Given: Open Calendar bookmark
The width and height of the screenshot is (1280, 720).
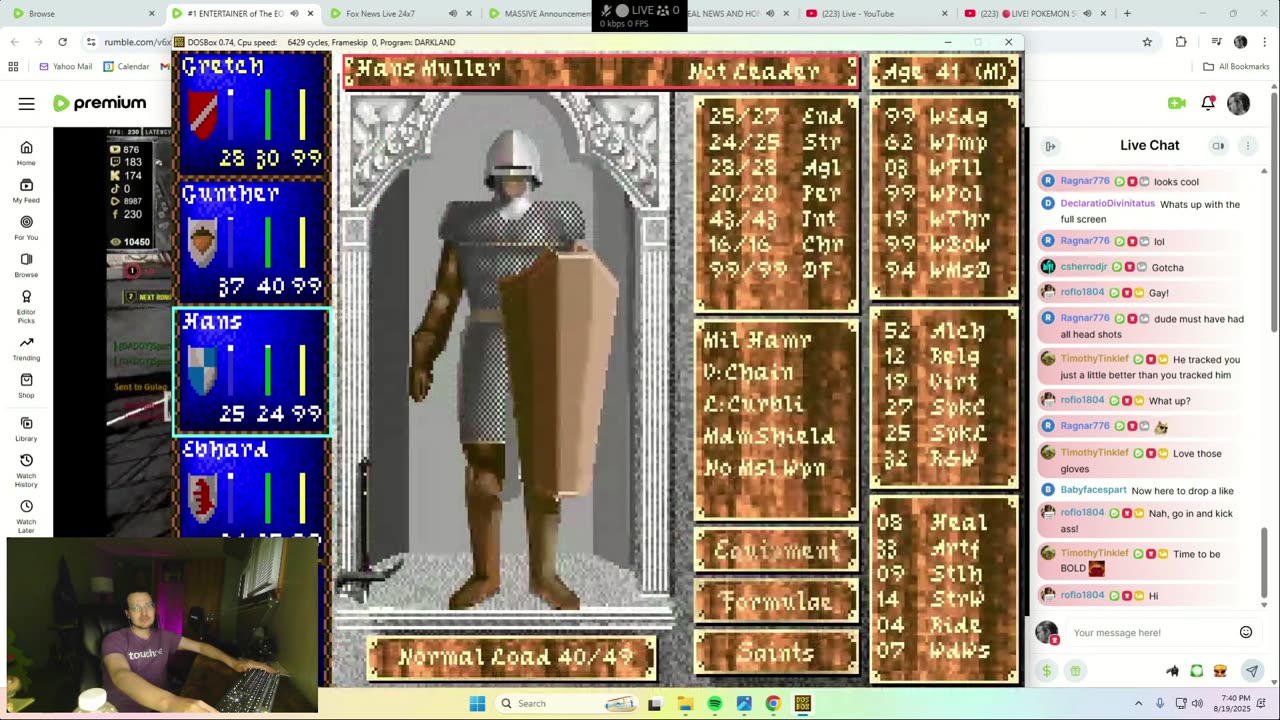Looking at the screenshot, I should point(125,66).
